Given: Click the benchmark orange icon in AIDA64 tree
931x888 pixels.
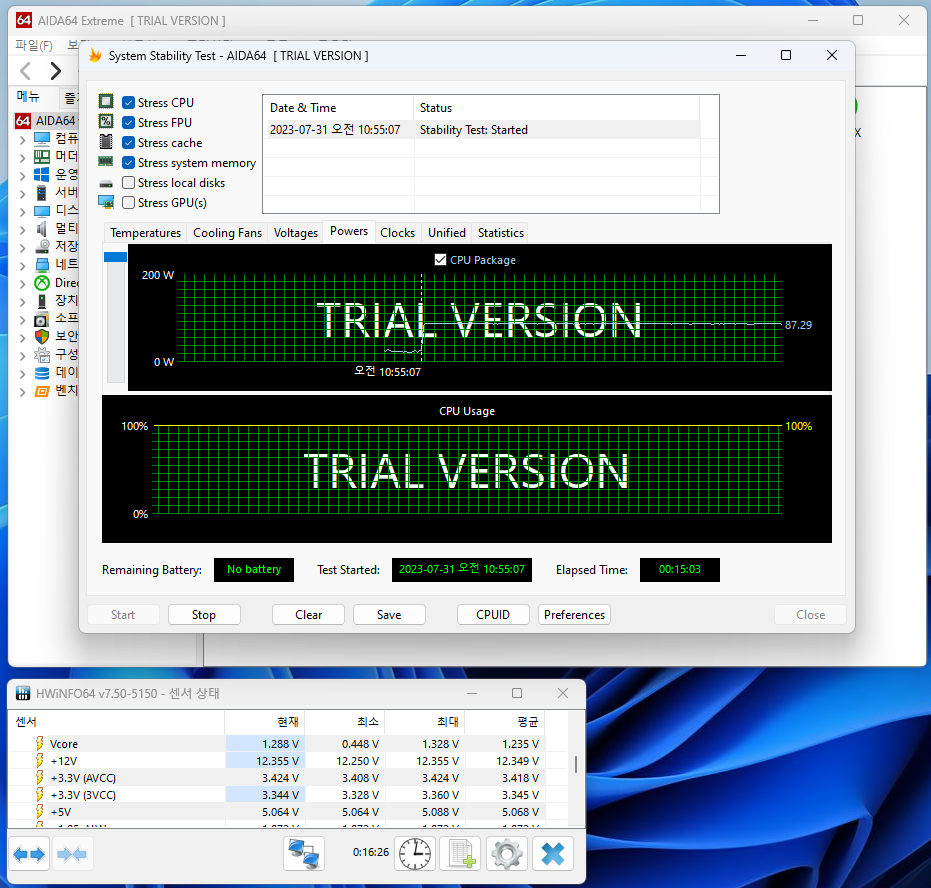Looking at the screenshot, I should click(42, 391).
